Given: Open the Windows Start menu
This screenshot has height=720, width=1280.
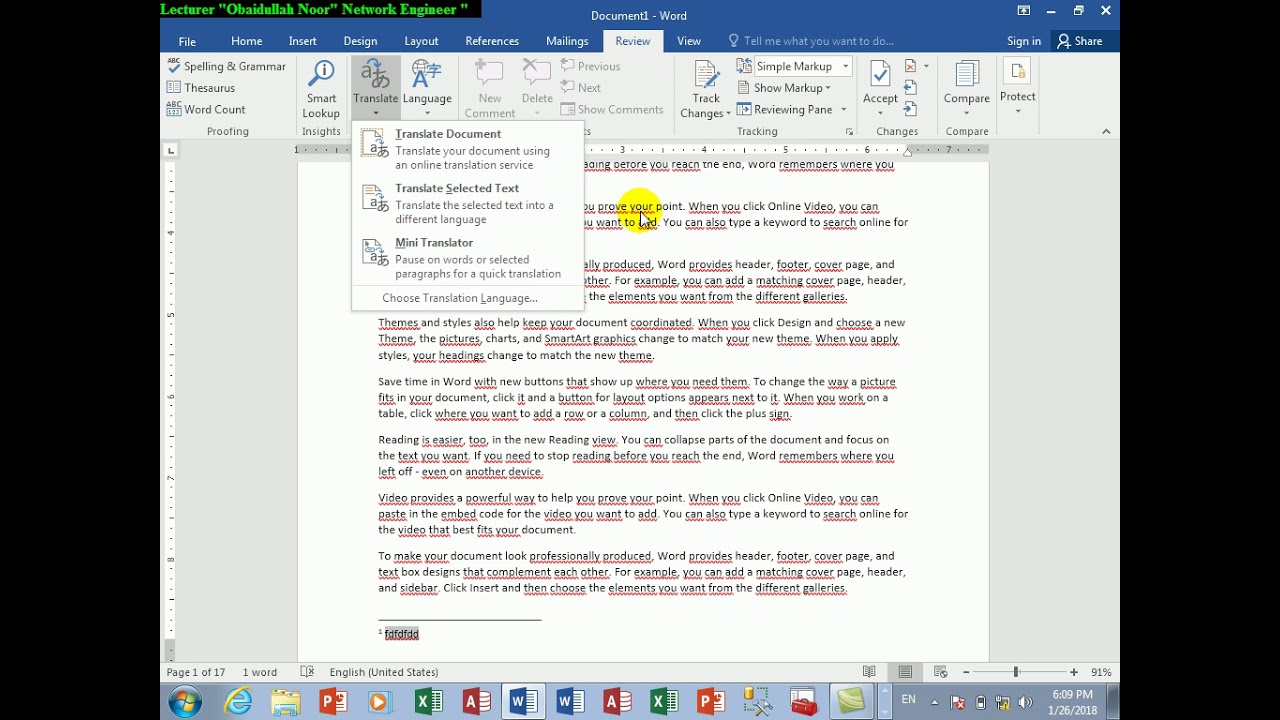Looking at the screenshot, I should tap(185, 702).
